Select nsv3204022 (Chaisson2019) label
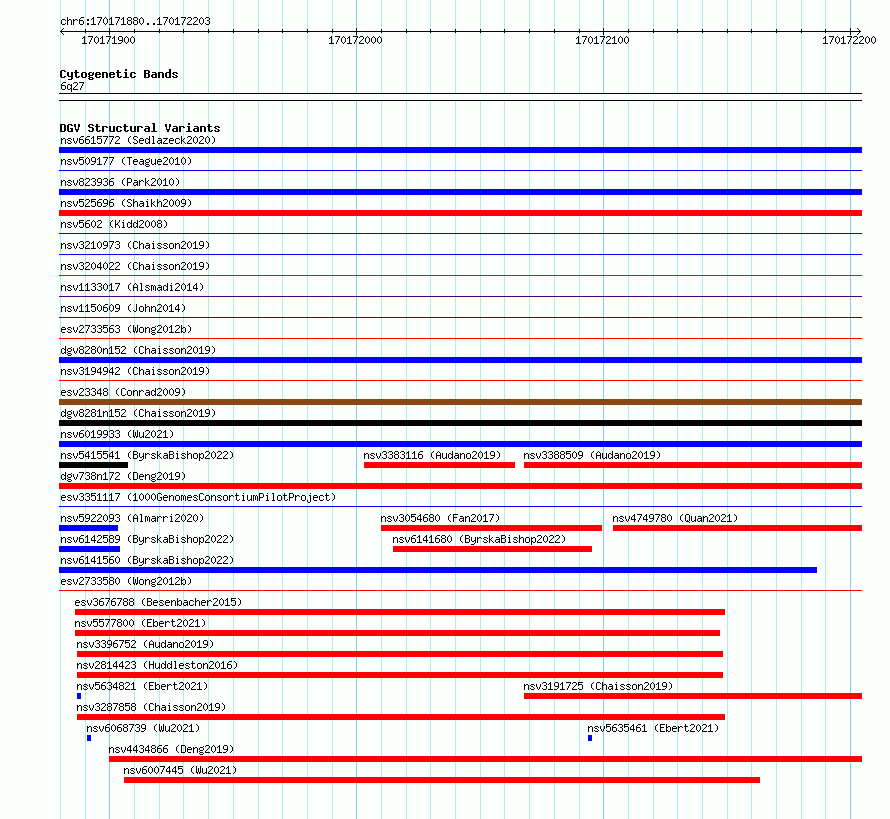The image size is (890, 819). pos(135,266)
